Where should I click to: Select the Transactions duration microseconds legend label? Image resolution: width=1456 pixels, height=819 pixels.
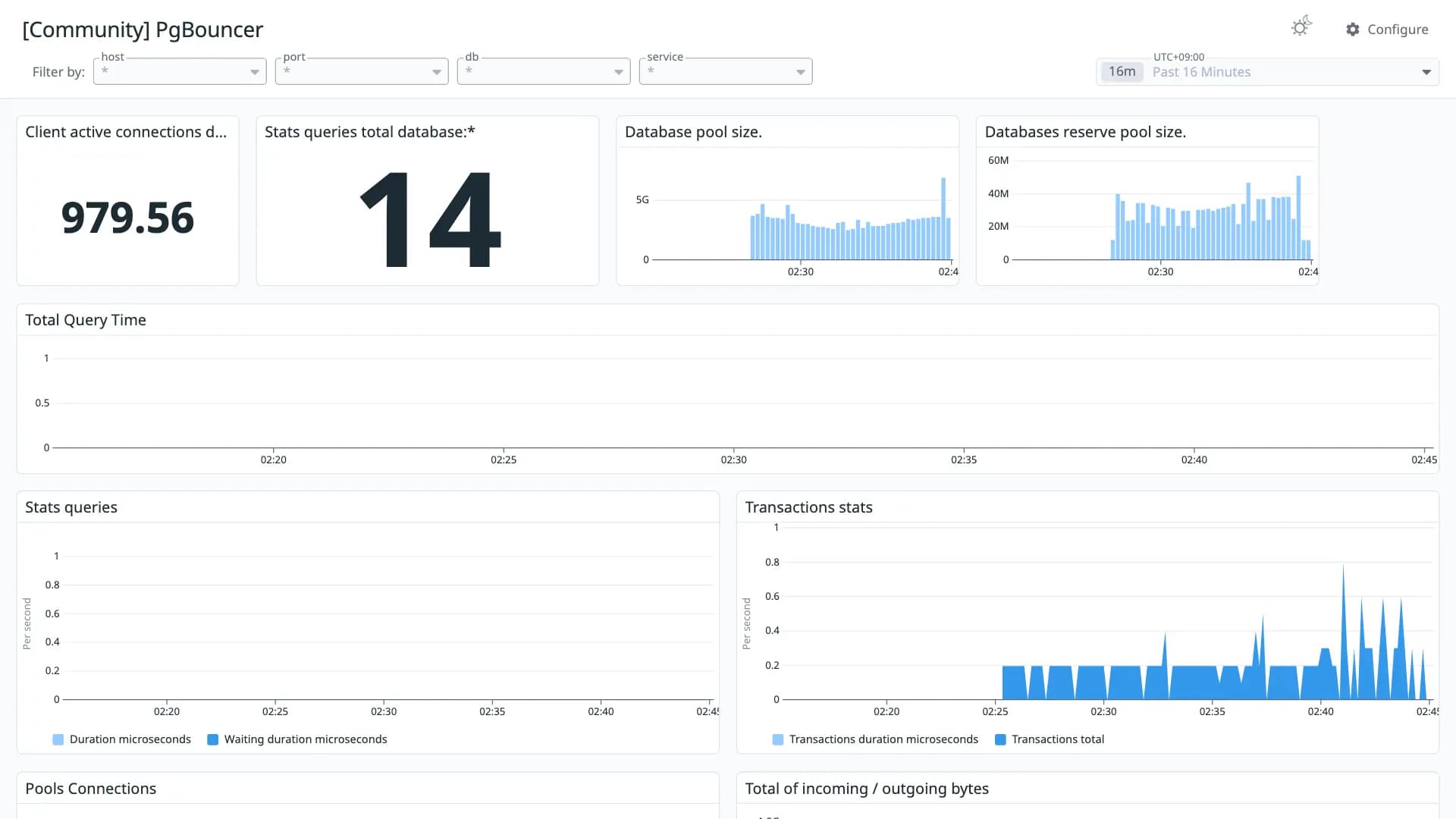pos(883,739)
